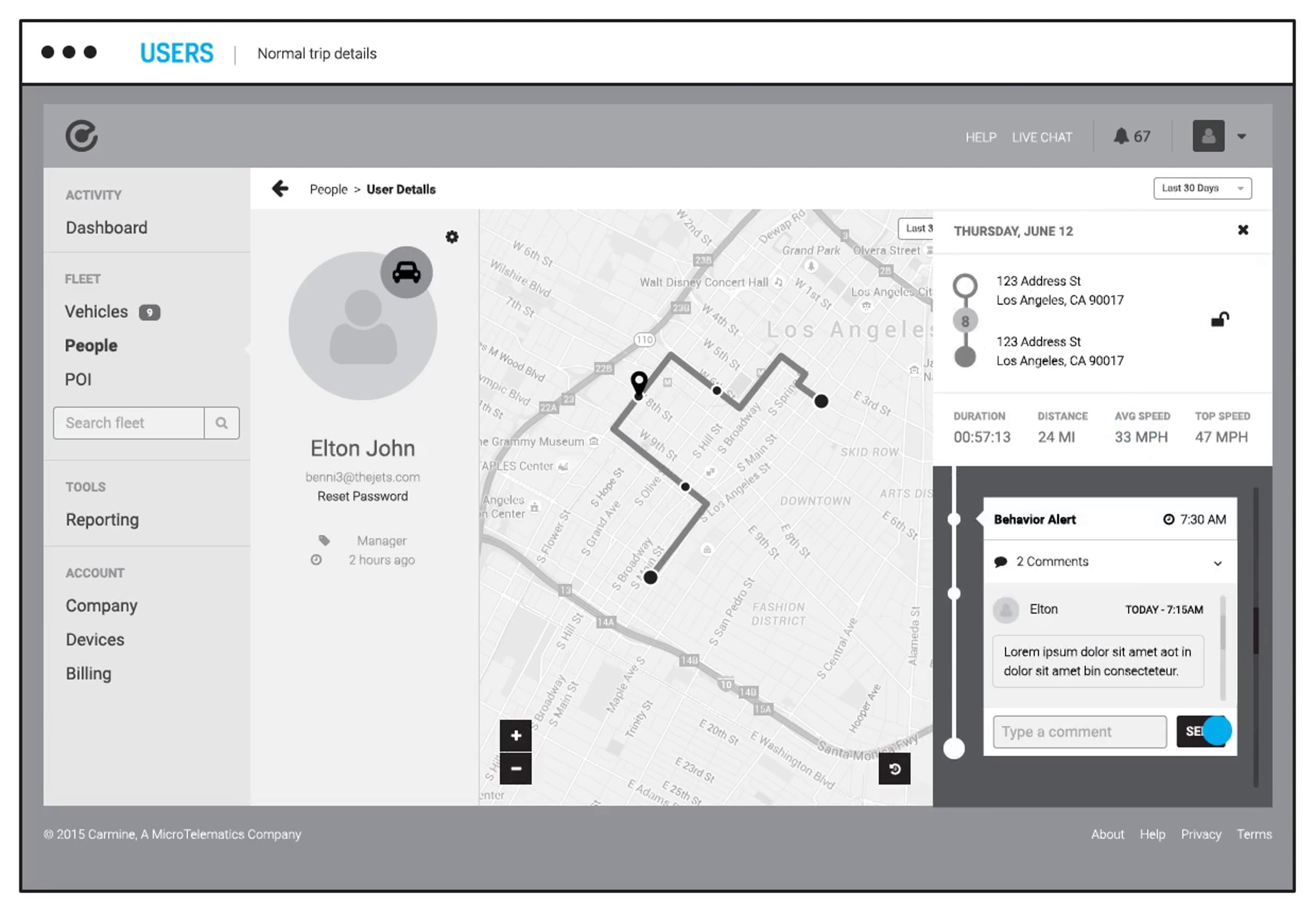Click the map zoom-out minus button
This screenshot has width=1316, height=913.
pyautogui.click(x=515, y=768)
